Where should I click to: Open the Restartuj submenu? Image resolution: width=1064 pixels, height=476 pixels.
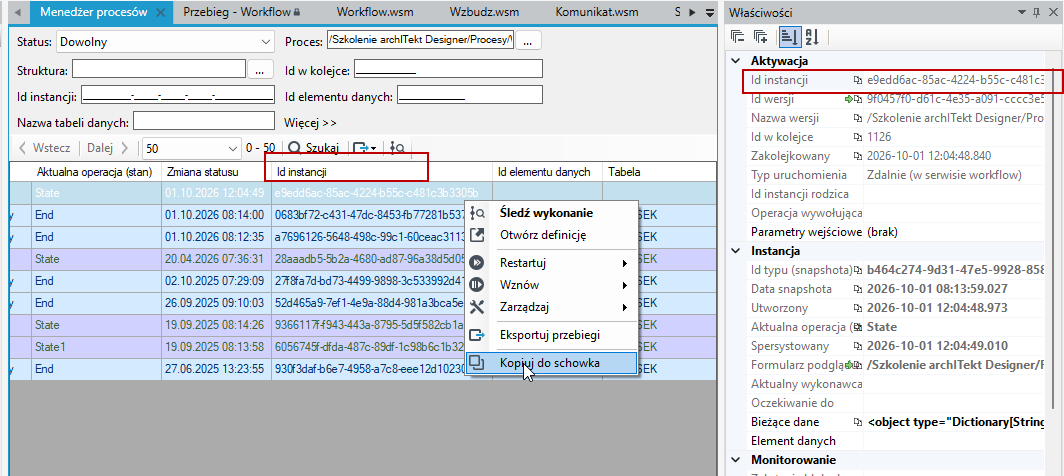550,263
